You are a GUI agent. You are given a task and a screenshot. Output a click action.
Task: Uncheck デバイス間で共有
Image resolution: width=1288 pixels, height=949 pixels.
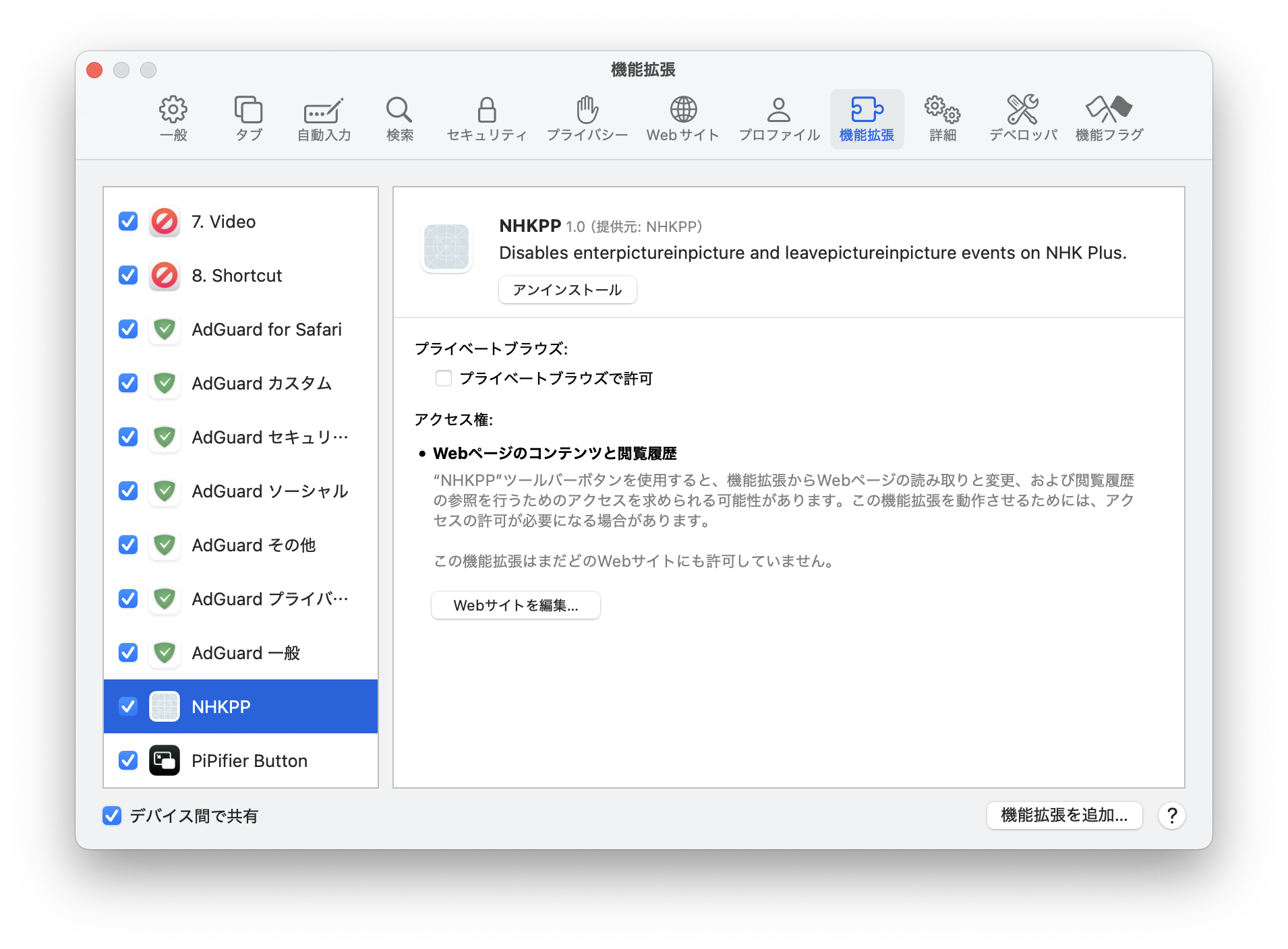tap(112, 816)
